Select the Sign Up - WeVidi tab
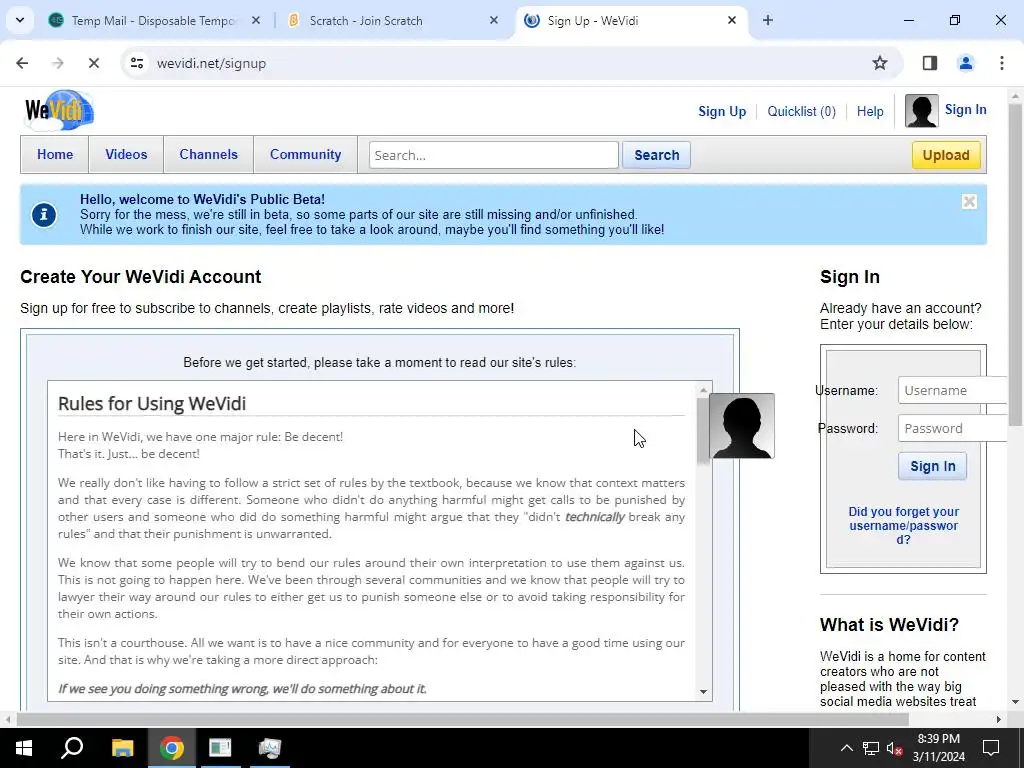 coord(631,20)
